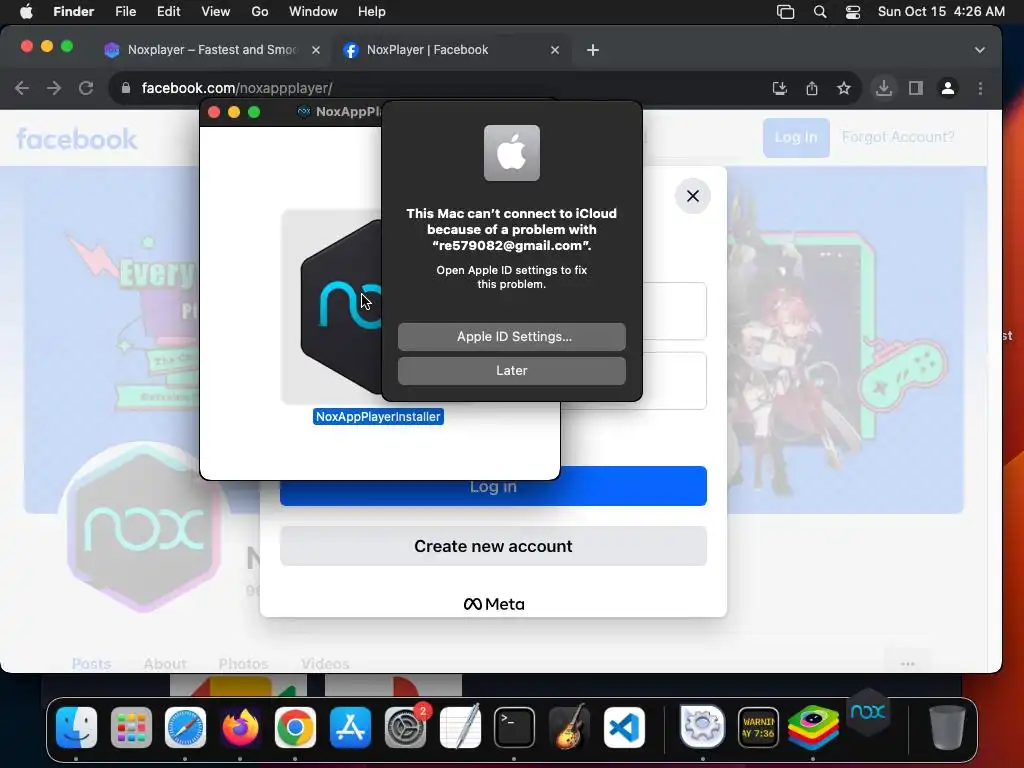The image size is (1024, 768).
Task: Open Chrome downloads icon
Action: click(884, 88)
